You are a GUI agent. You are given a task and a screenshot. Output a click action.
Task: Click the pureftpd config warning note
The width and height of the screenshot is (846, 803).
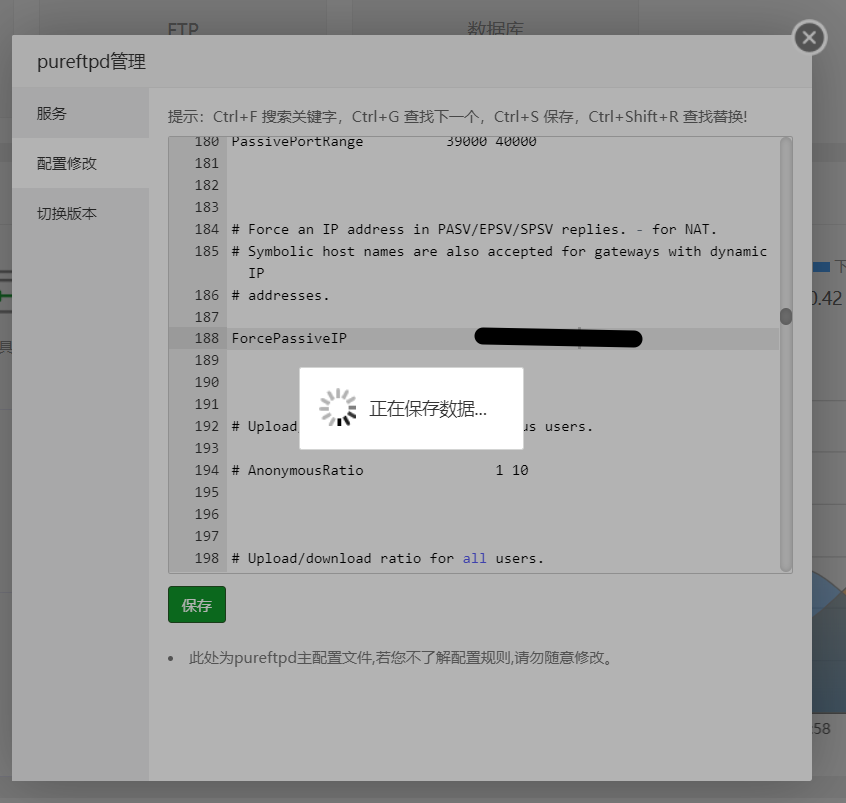click(400, 658)
